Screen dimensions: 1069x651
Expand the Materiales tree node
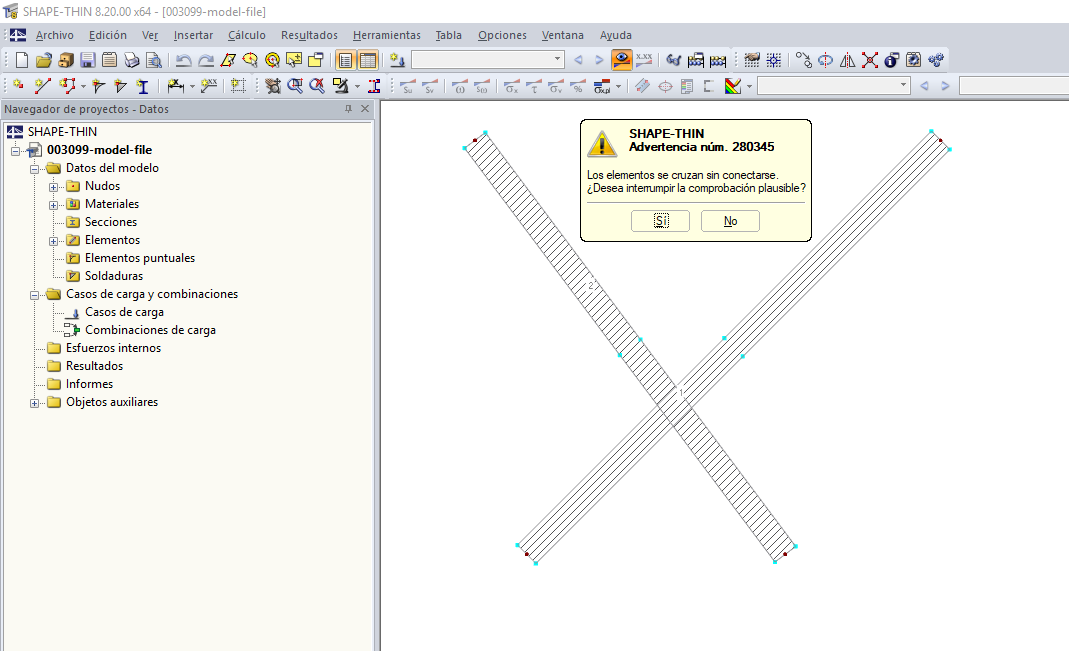[53, 205]
